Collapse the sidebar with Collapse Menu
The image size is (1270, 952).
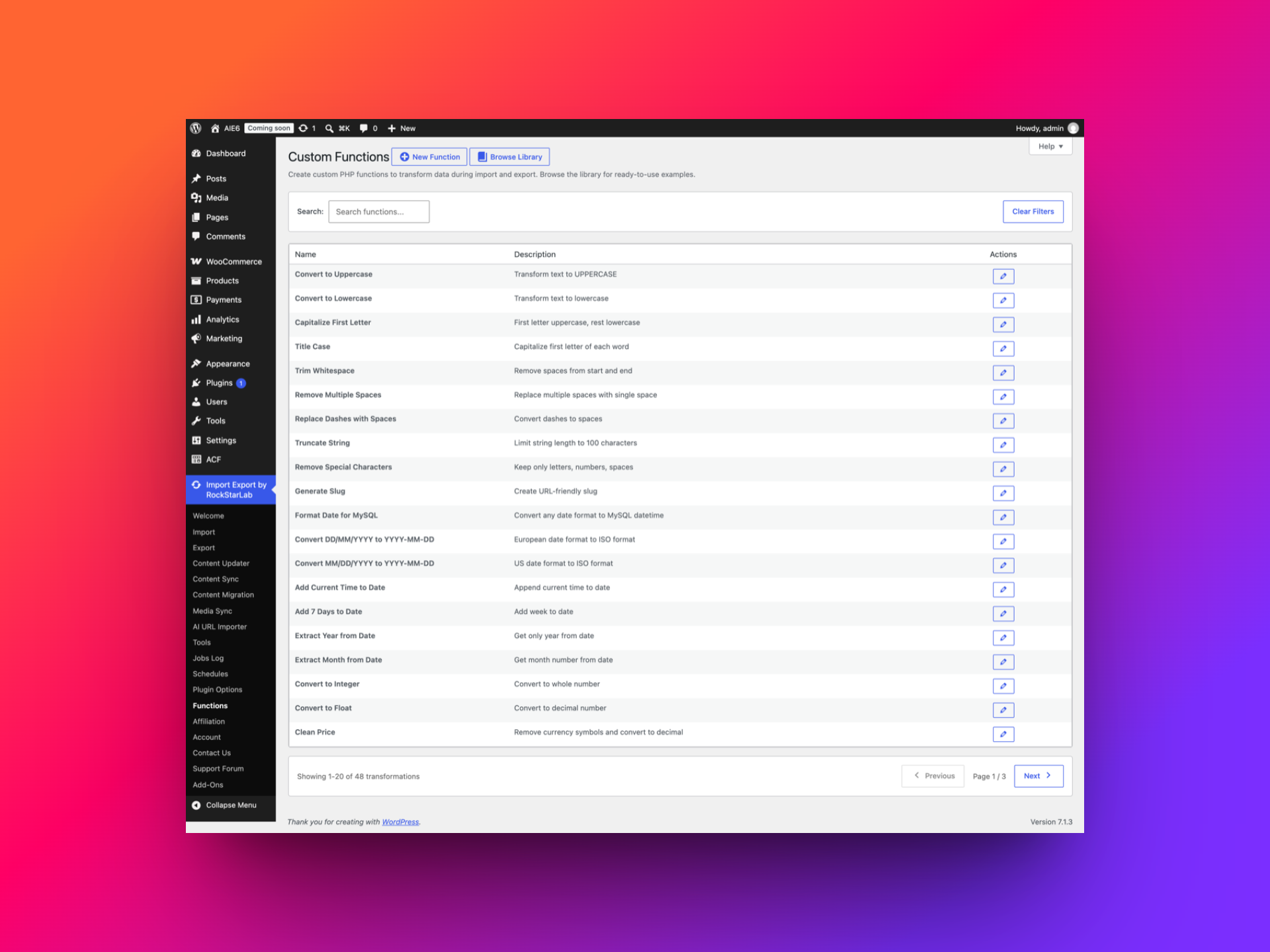coord(231,805)
